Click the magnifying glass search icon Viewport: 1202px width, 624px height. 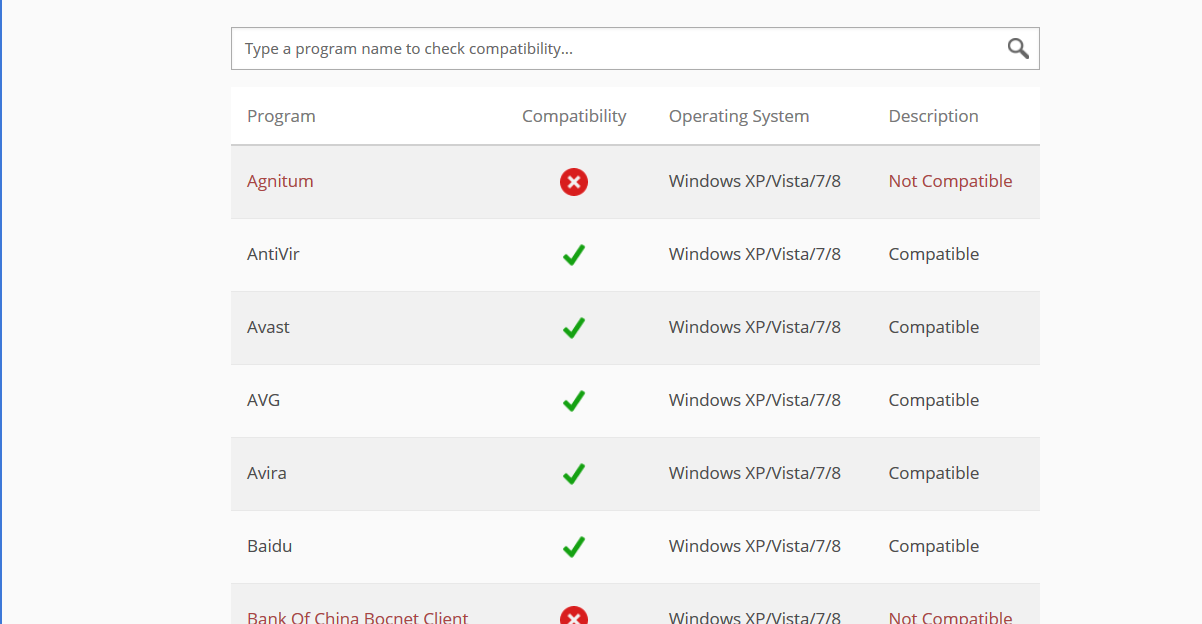point(1018,48)
